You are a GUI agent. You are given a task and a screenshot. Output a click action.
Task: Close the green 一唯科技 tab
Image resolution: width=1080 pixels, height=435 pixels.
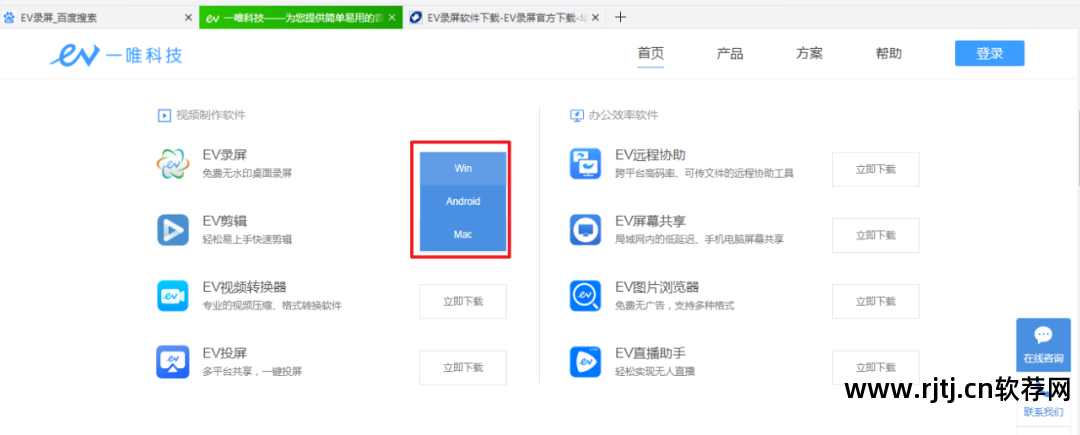[x=392, y=18]
